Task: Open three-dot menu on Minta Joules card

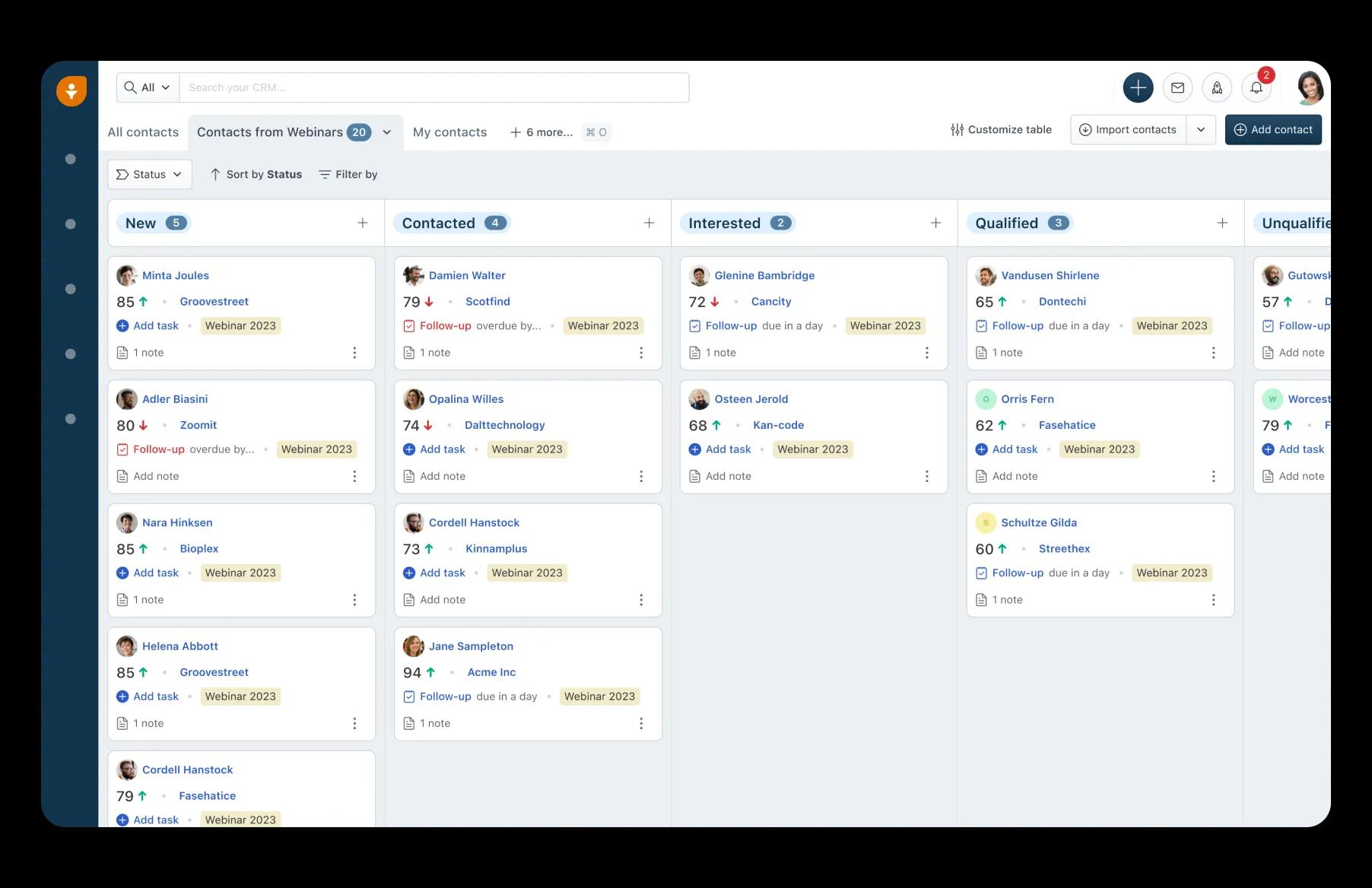Action: click(x=354, y=353)
